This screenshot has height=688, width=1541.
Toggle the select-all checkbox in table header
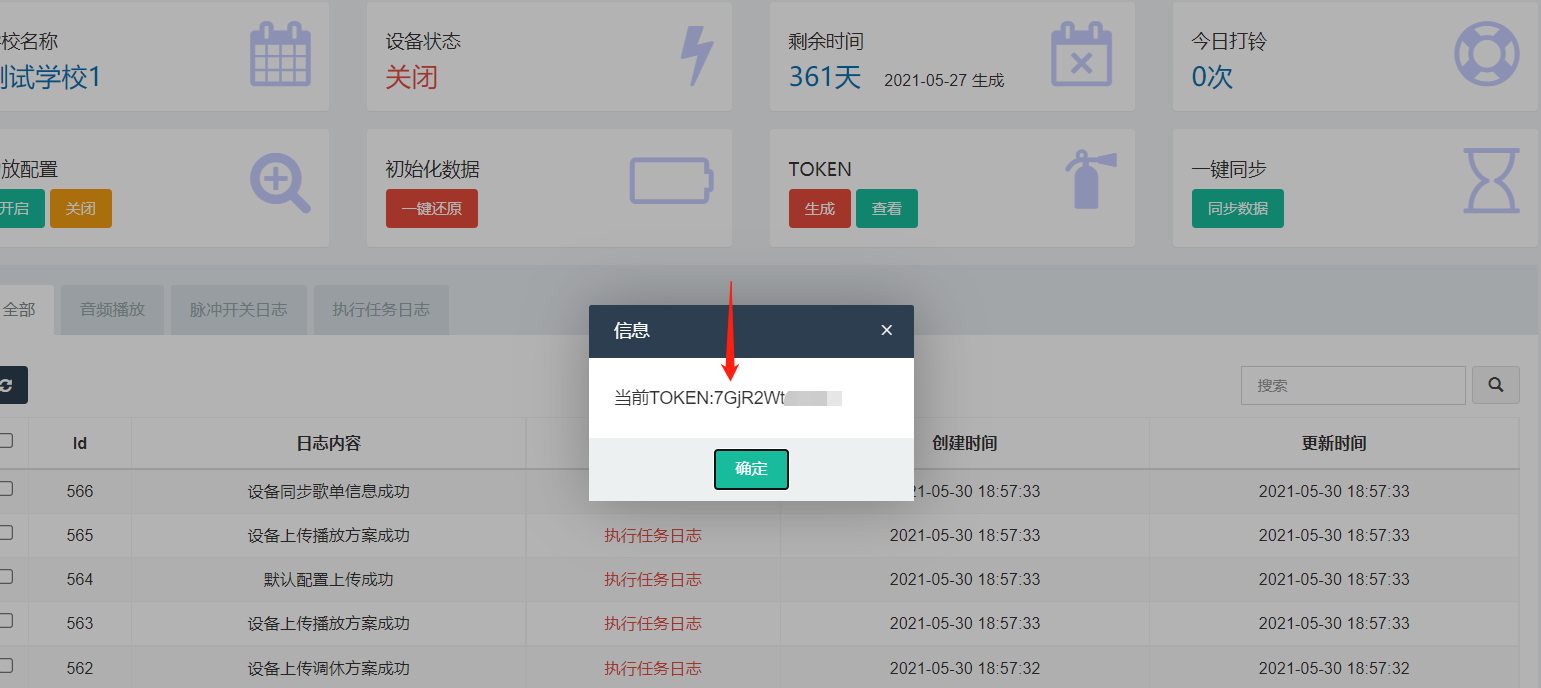pos(6,441)
